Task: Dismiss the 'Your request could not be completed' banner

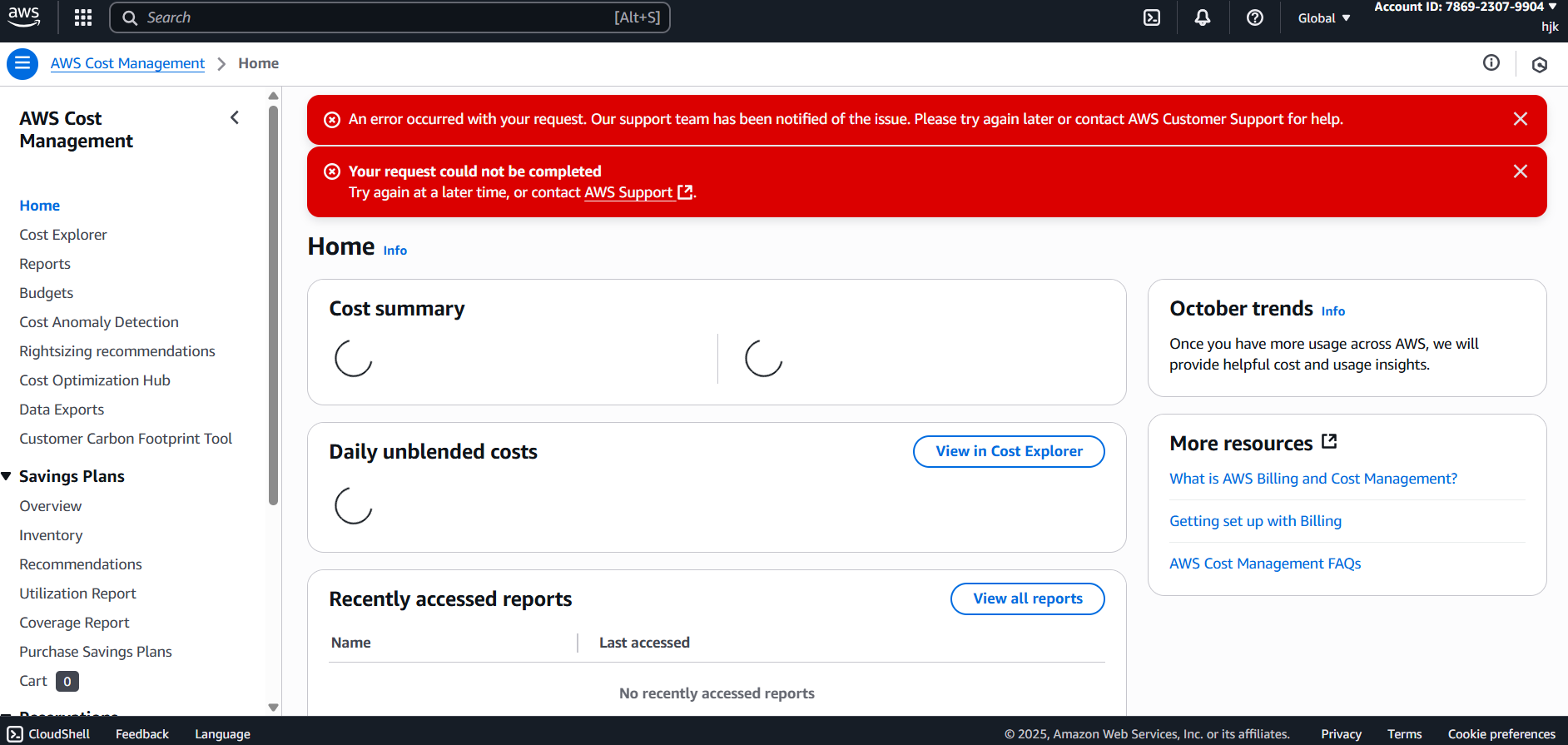Action: [1521, 171]
